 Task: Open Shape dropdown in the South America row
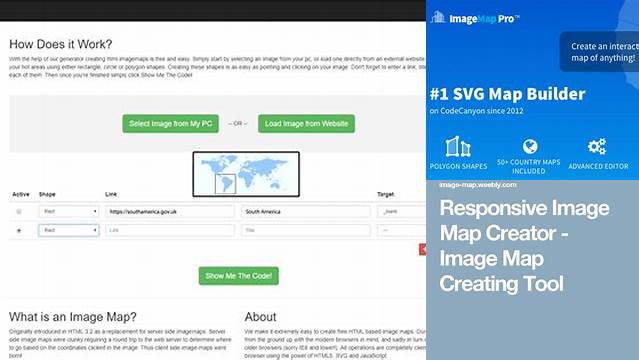(x=69, y=212)
